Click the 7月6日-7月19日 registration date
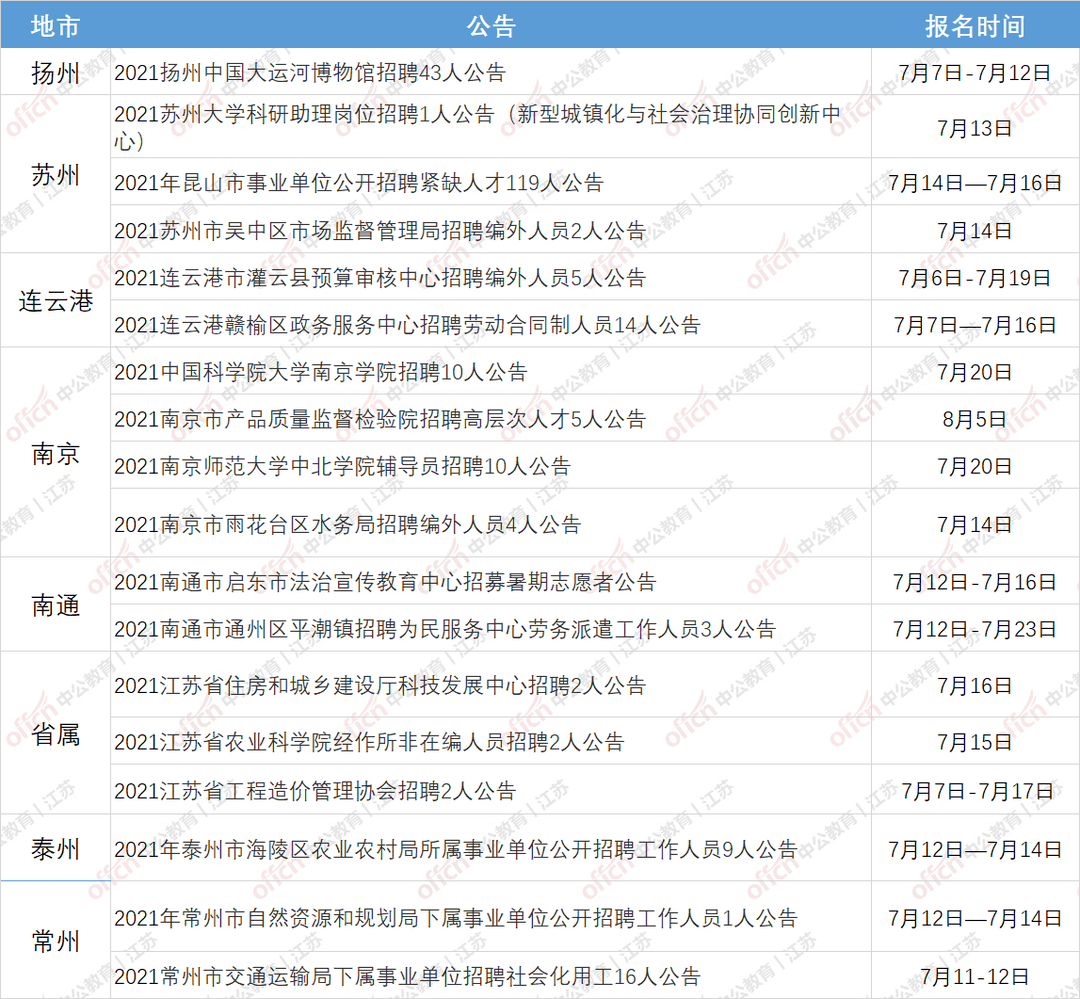This screenshot has height=999, width=1080. [x=975, y=278]
